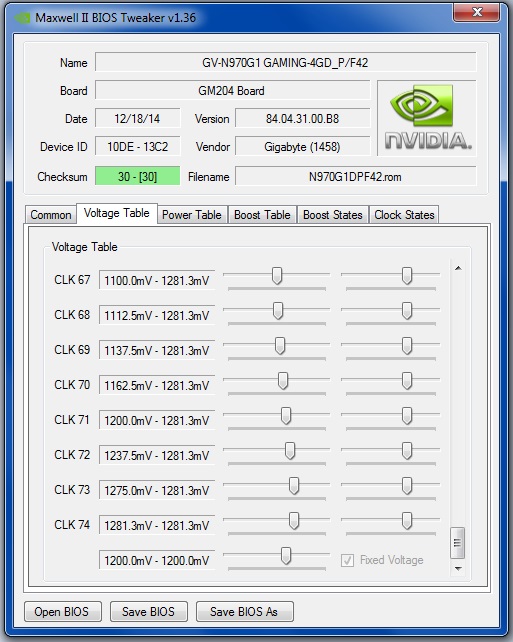Switch to Clock States tab

coord(404,215)
